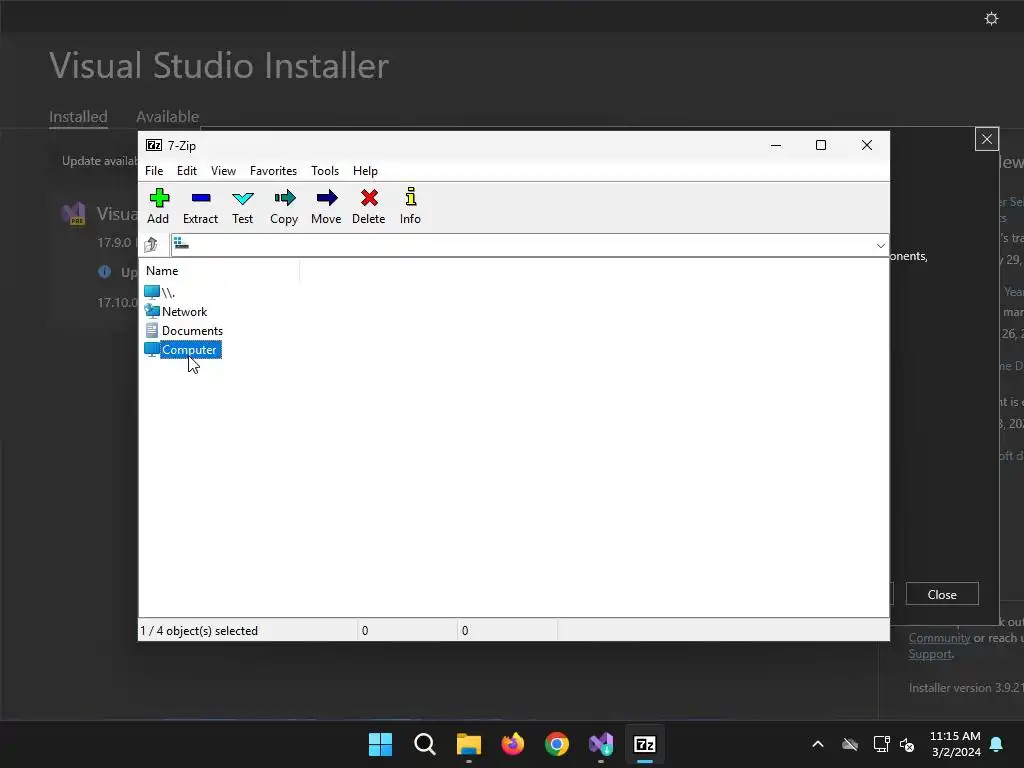The height and width of the screenshot is (768, 1024).
Task: Open the File menu
Action: [x=154, y=170]
